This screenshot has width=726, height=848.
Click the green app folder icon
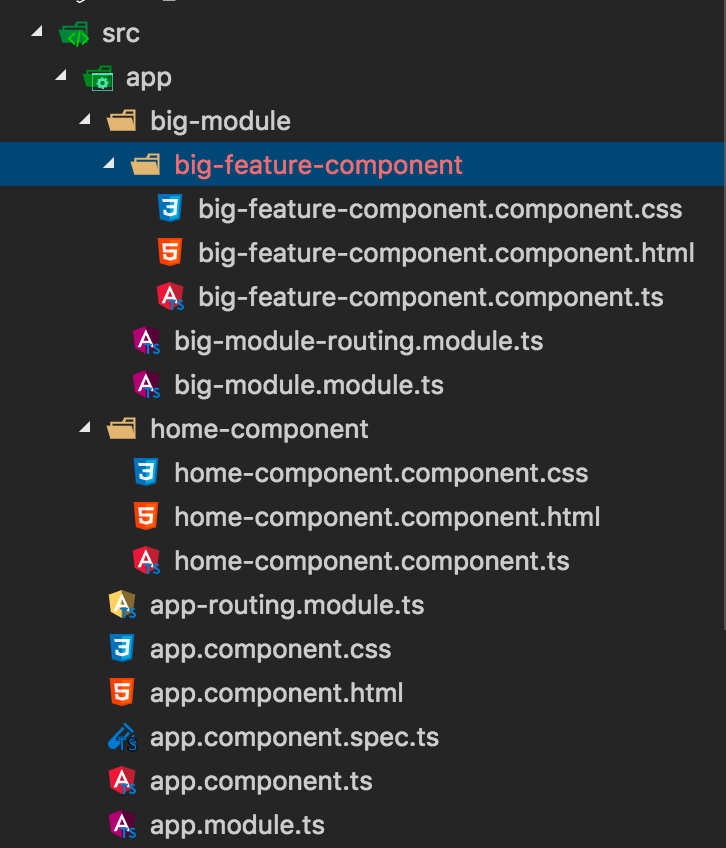pos(98,78)
